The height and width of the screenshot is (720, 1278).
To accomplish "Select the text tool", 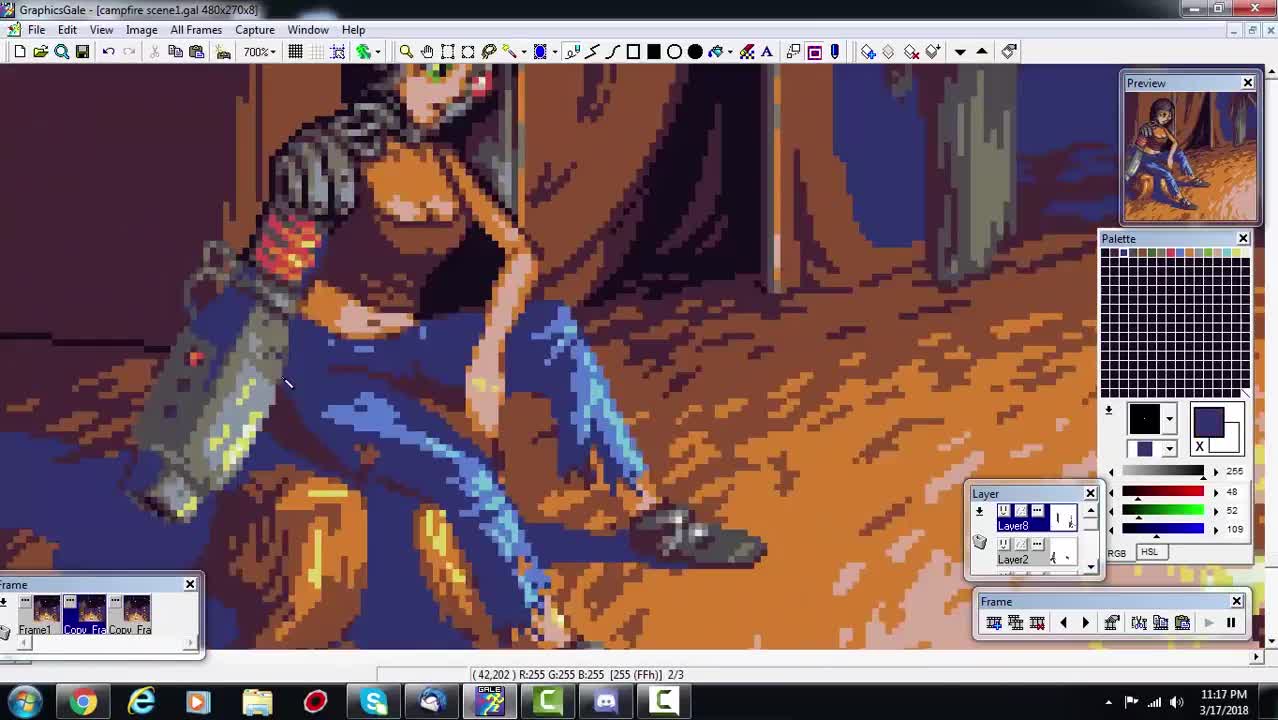I will click(x=767, y=52).
